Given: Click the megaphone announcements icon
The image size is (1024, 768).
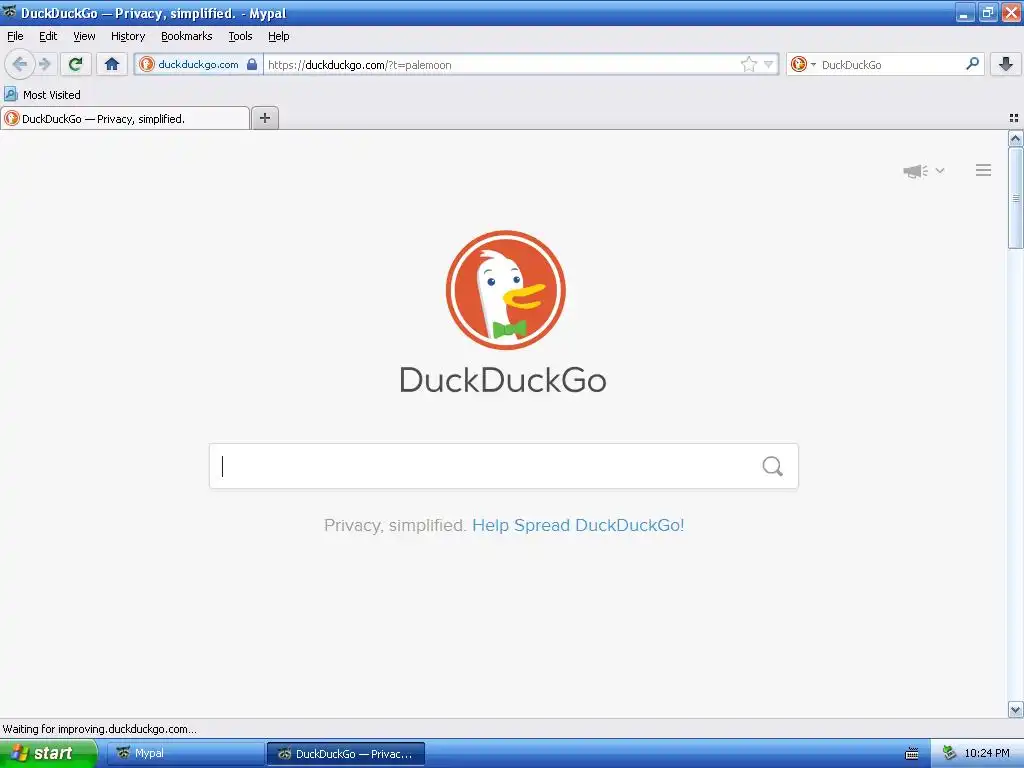Looking at the screenshot, I should click(916, 171).
